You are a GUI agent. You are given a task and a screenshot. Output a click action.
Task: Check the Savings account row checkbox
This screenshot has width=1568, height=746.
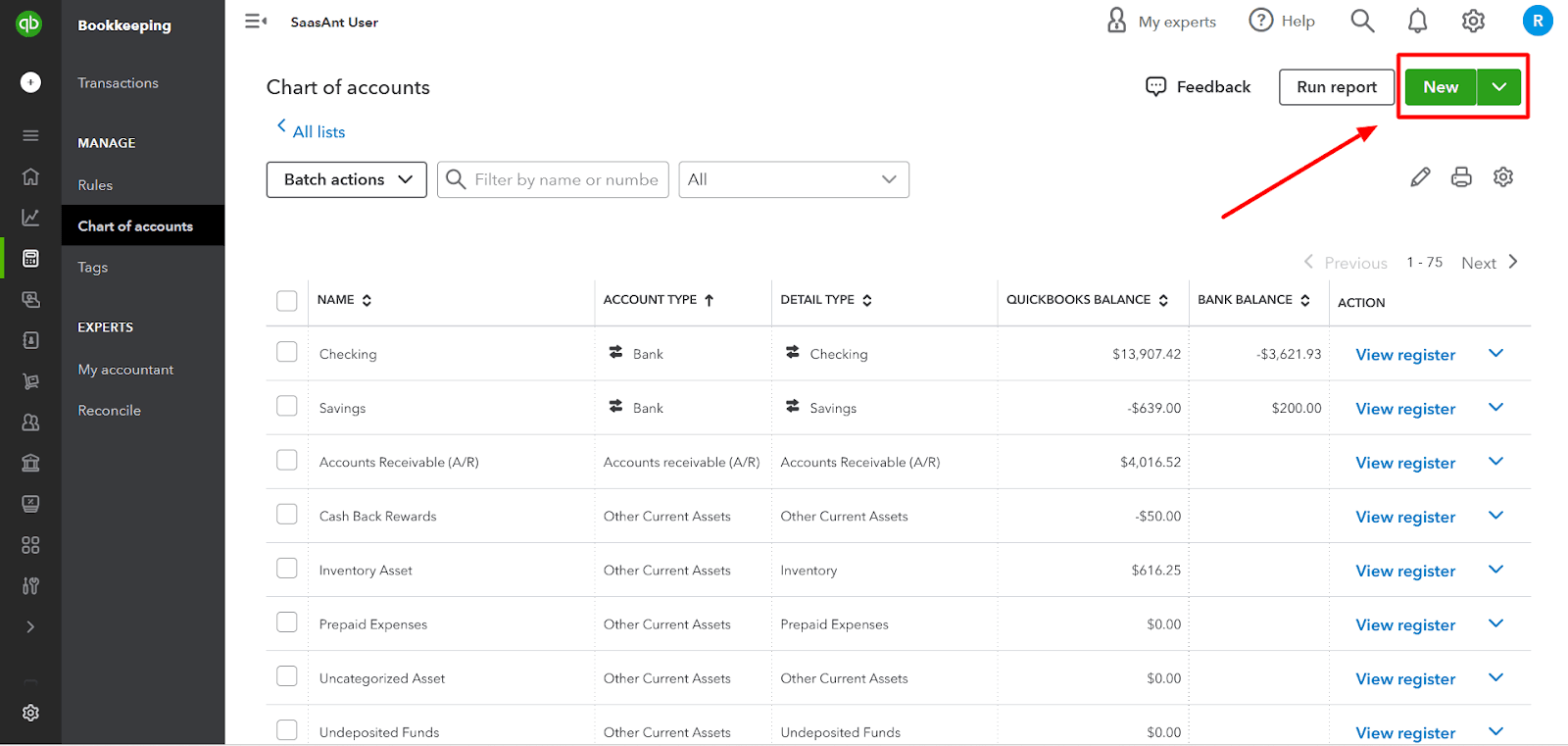click(x=287, y=406)
